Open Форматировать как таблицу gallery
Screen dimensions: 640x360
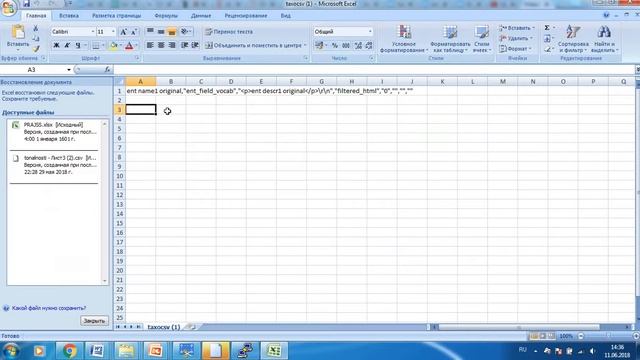tap(450, 39)
